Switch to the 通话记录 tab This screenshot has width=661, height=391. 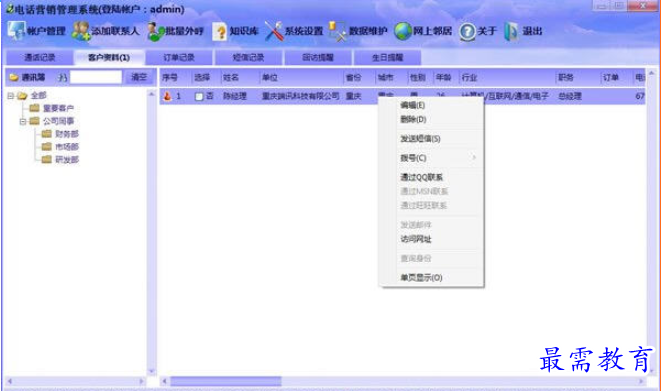pos(40,57)
